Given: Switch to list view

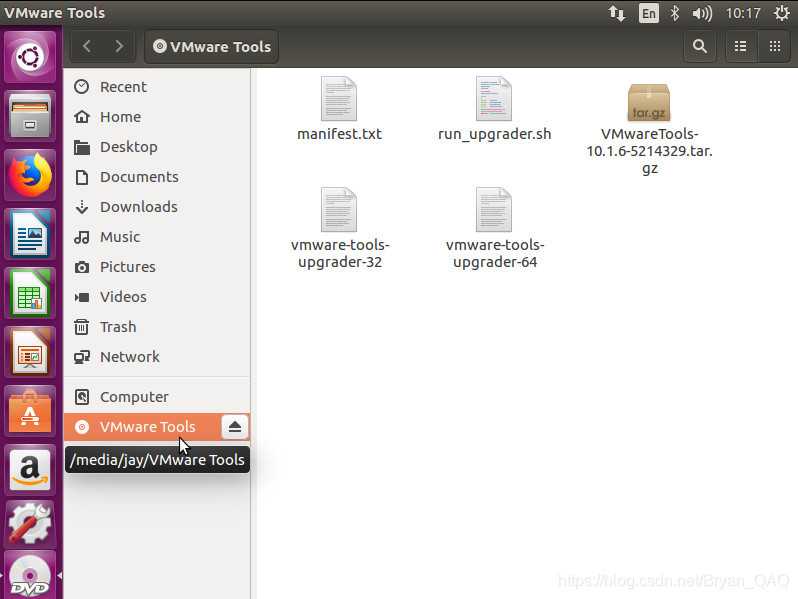Looking at the screenshot, I should 741,47.
